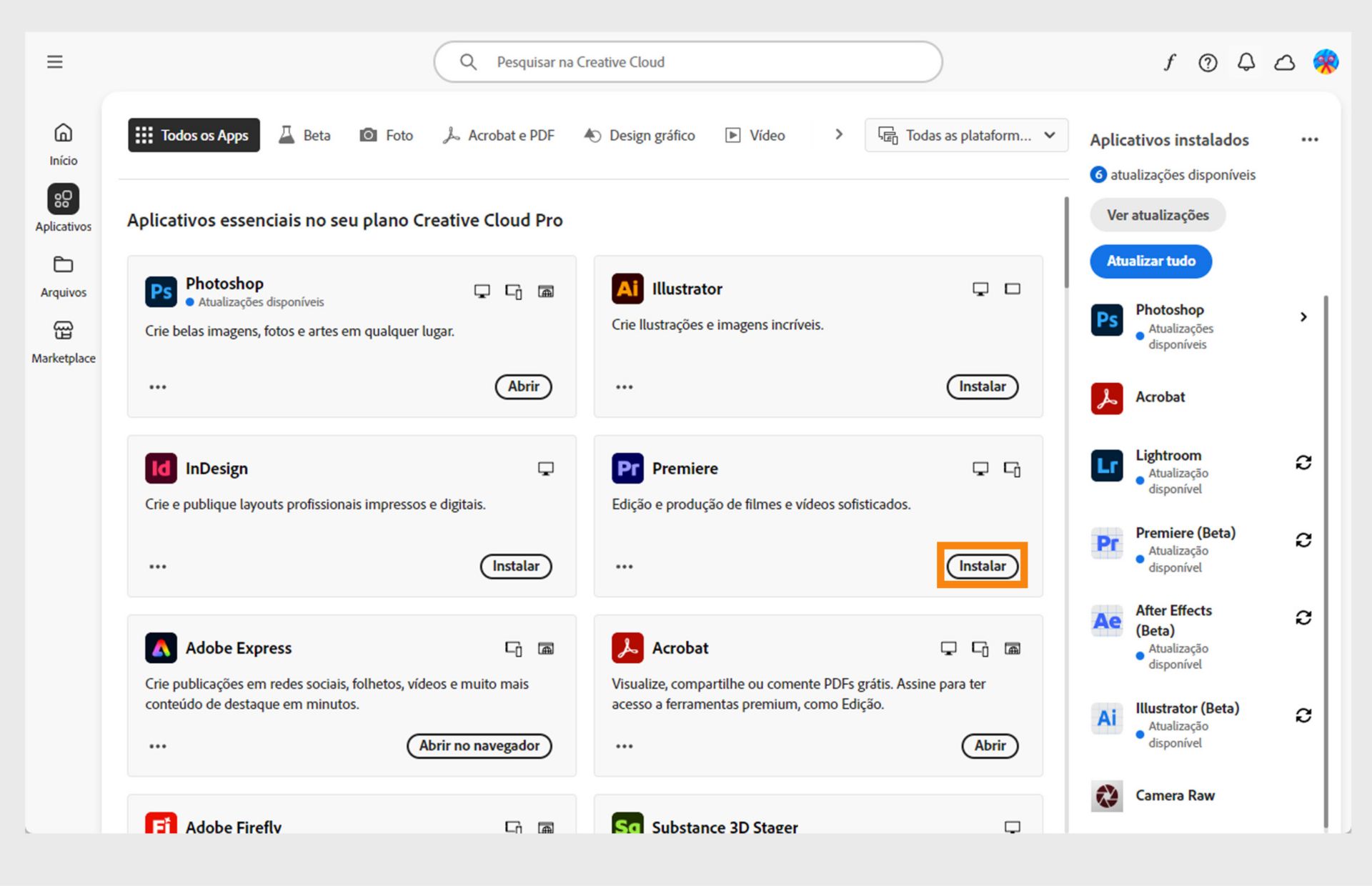Click the Photoshop app icon in card
This screenshot has height=886, width=1372.
tap(161, 292)
